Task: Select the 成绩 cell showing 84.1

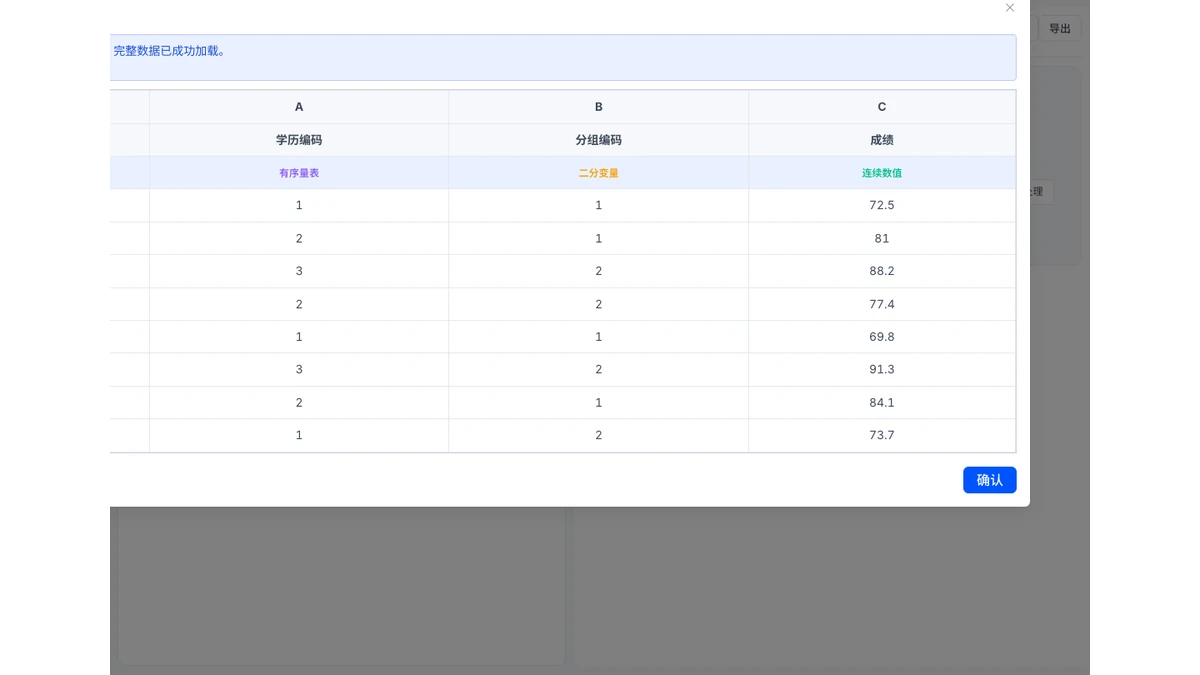Action: 882,402
